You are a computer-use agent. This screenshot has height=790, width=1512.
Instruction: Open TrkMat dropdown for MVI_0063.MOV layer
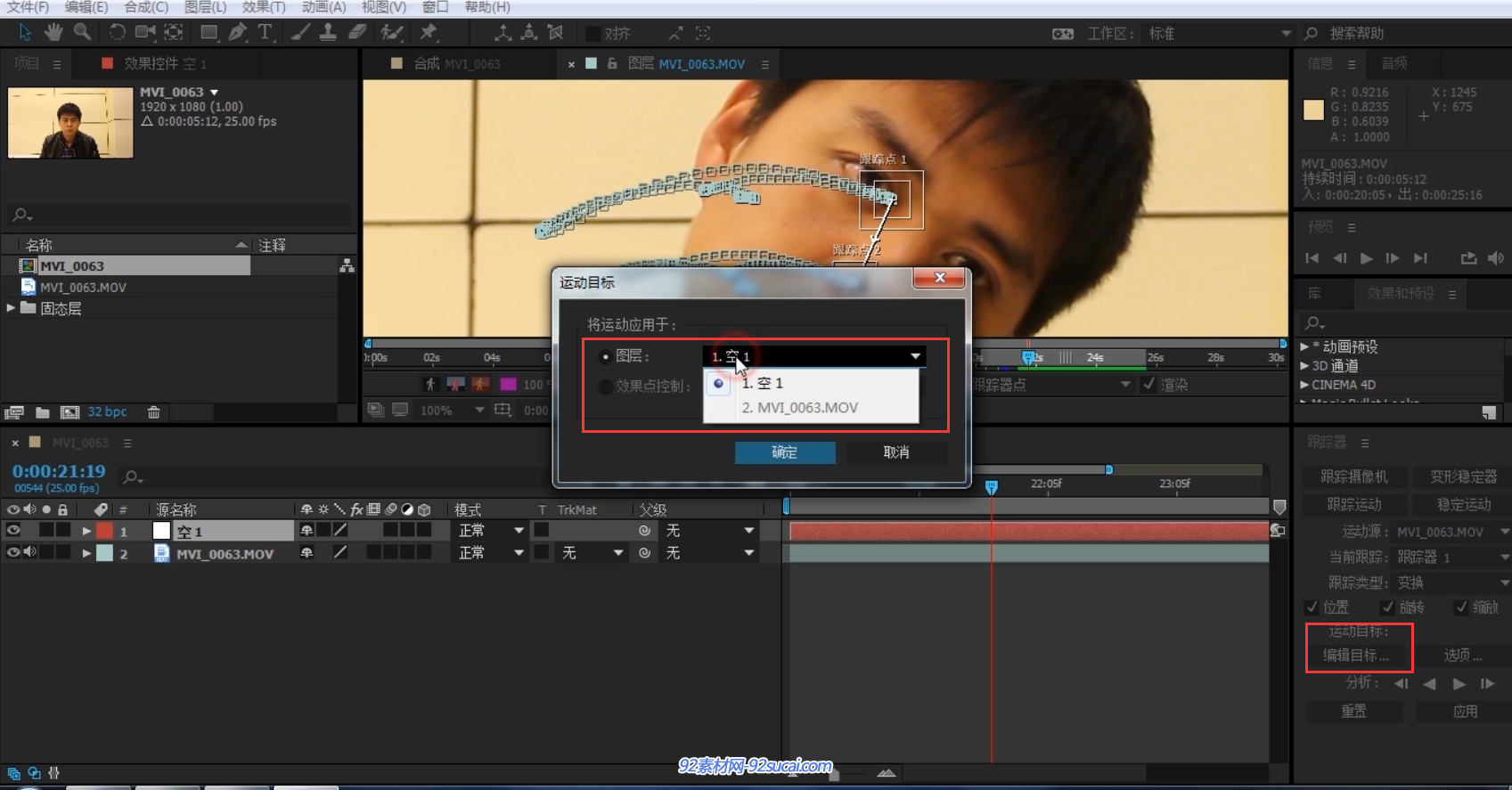pyautogui.click(x=592, y=553)
